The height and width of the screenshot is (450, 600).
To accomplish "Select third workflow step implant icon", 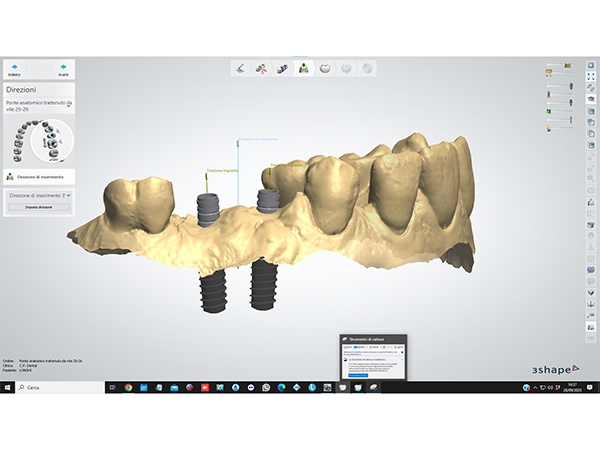I will (283, 68).
